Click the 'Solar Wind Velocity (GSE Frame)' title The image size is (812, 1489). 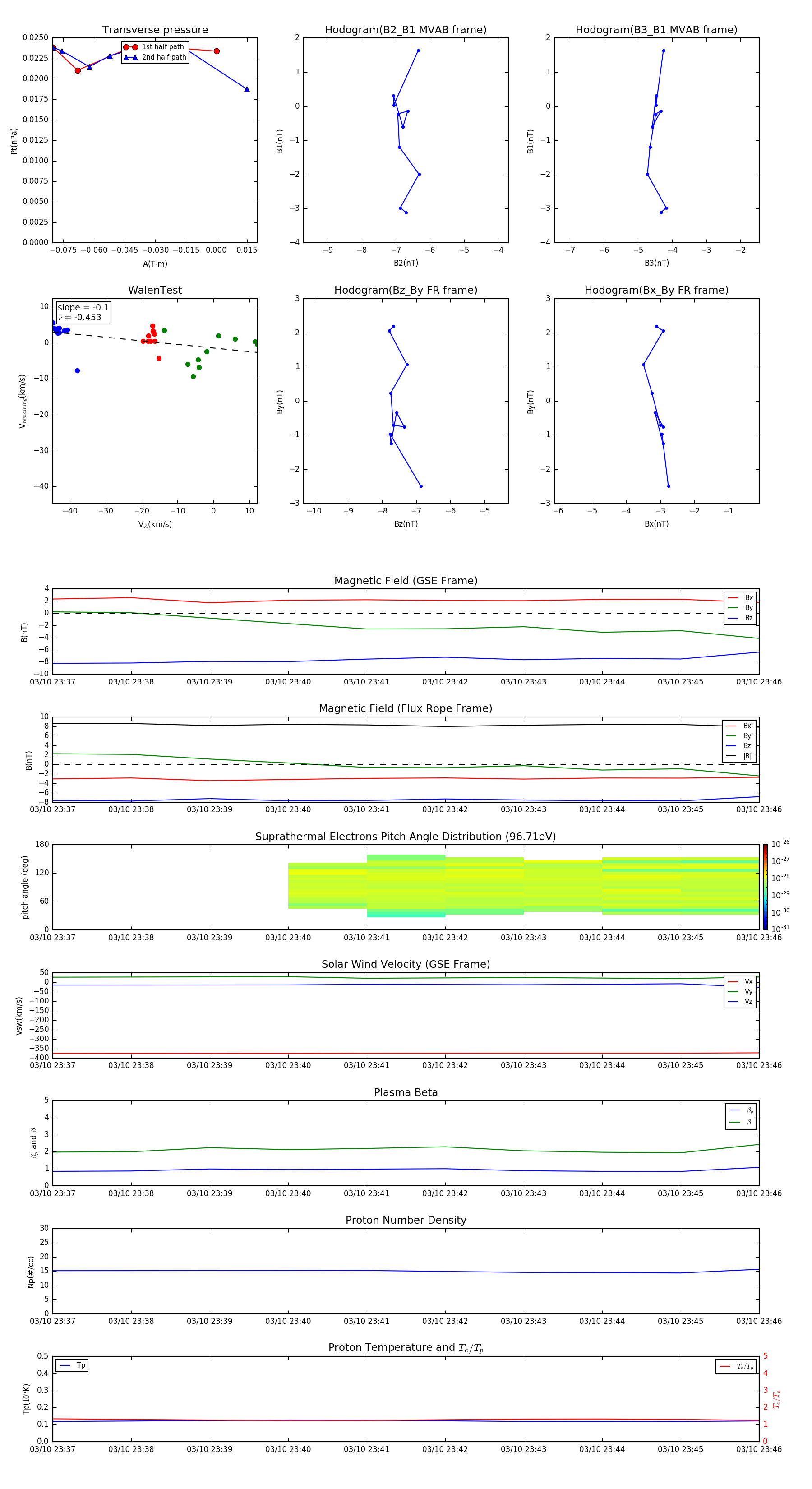pos(406,964)
